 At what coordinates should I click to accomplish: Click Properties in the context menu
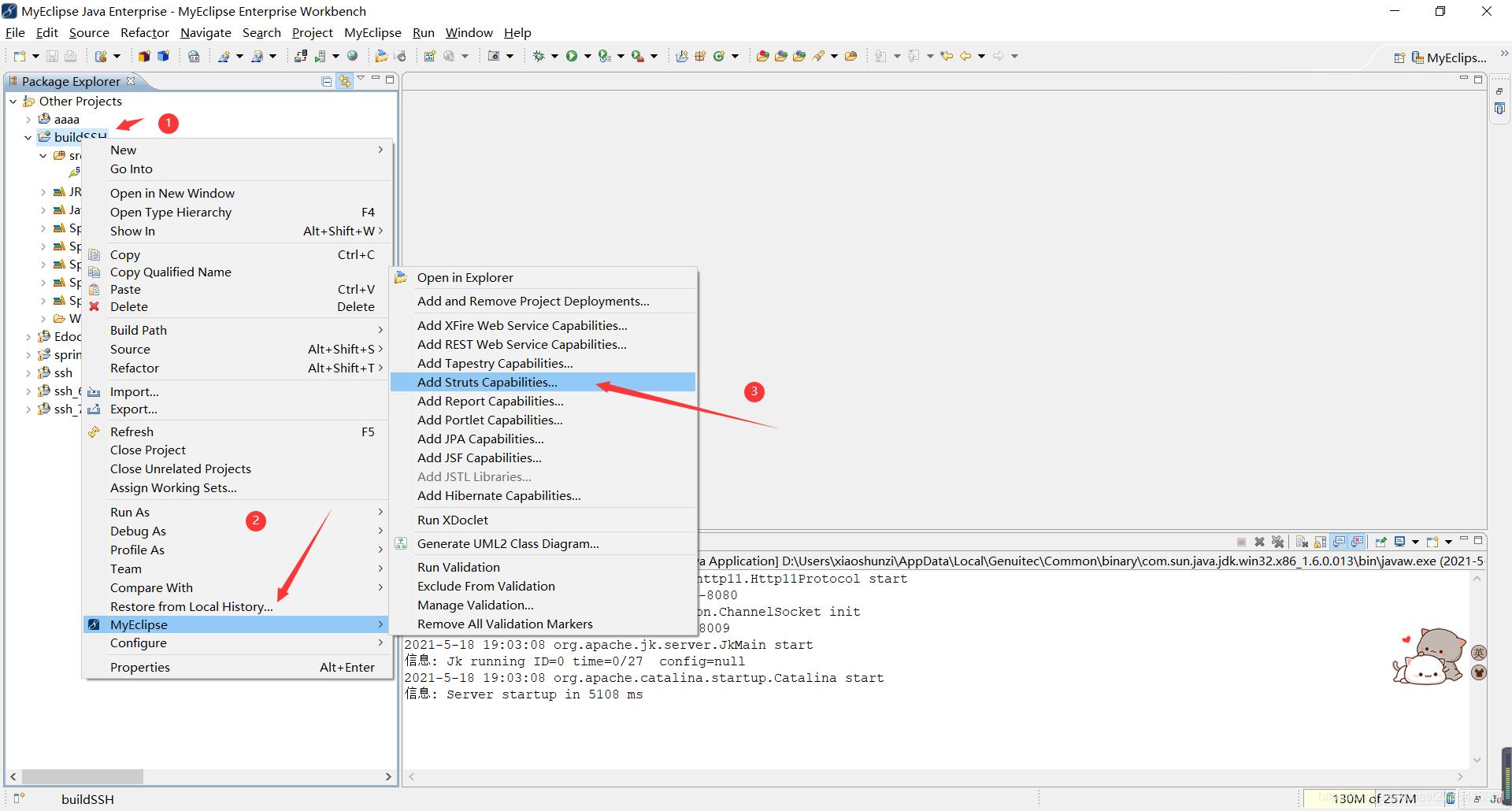click(236, 667)
